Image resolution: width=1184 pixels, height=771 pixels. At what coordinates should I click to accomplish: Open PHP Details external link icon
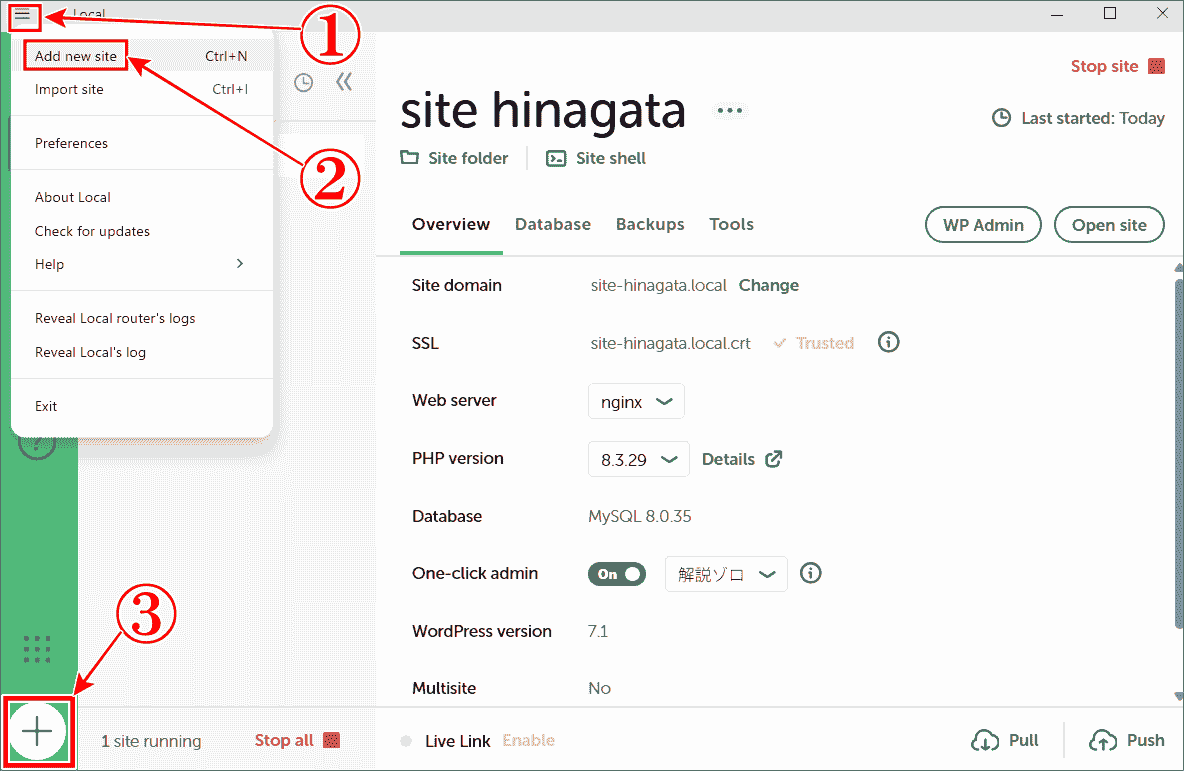coord(774,459)
